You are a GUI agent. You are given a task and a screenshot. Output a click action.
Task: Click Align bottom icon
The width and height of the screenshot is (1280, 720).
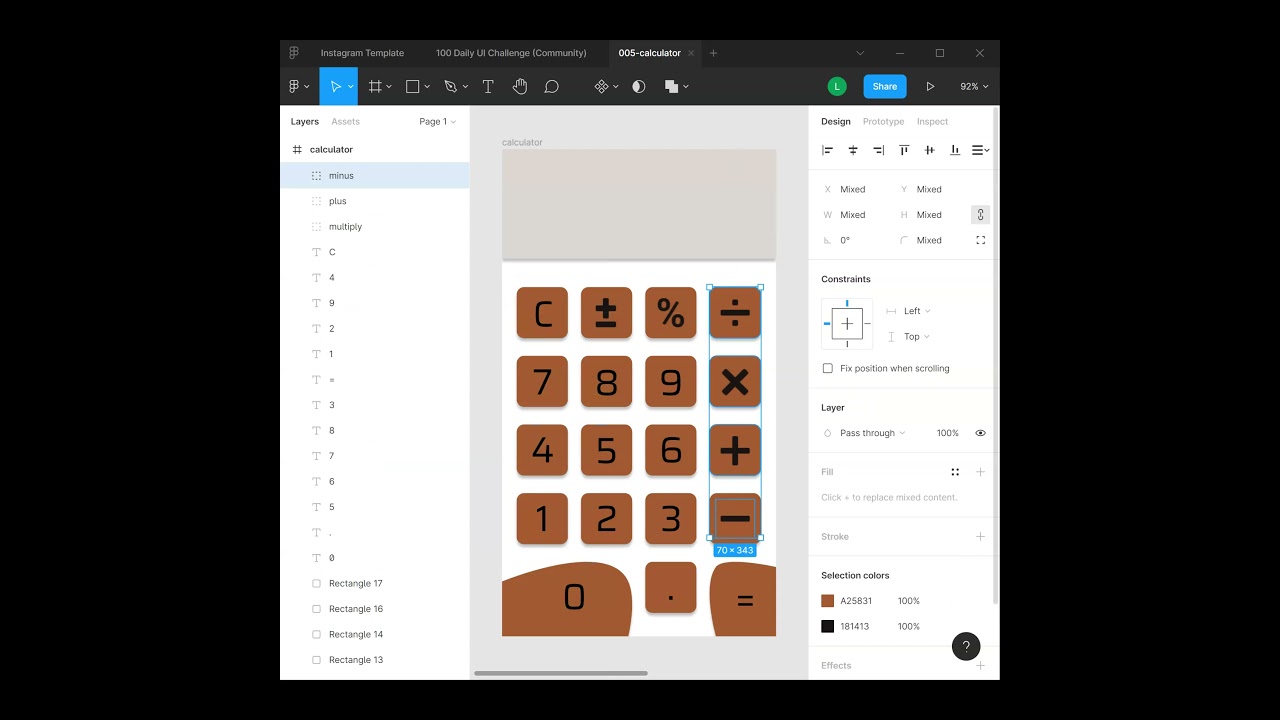[x=955, y=150]
